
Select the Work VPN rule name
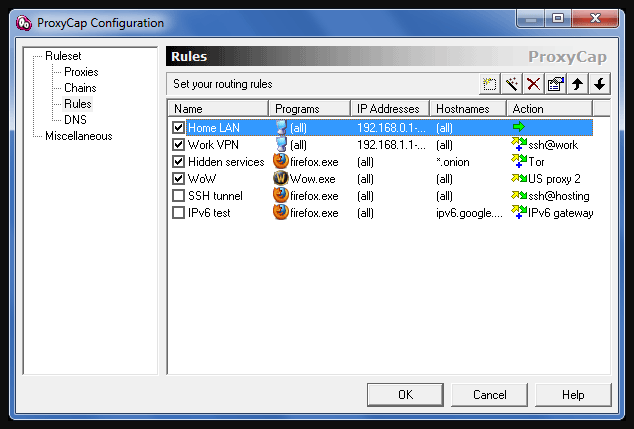click(x=213, y=145)
